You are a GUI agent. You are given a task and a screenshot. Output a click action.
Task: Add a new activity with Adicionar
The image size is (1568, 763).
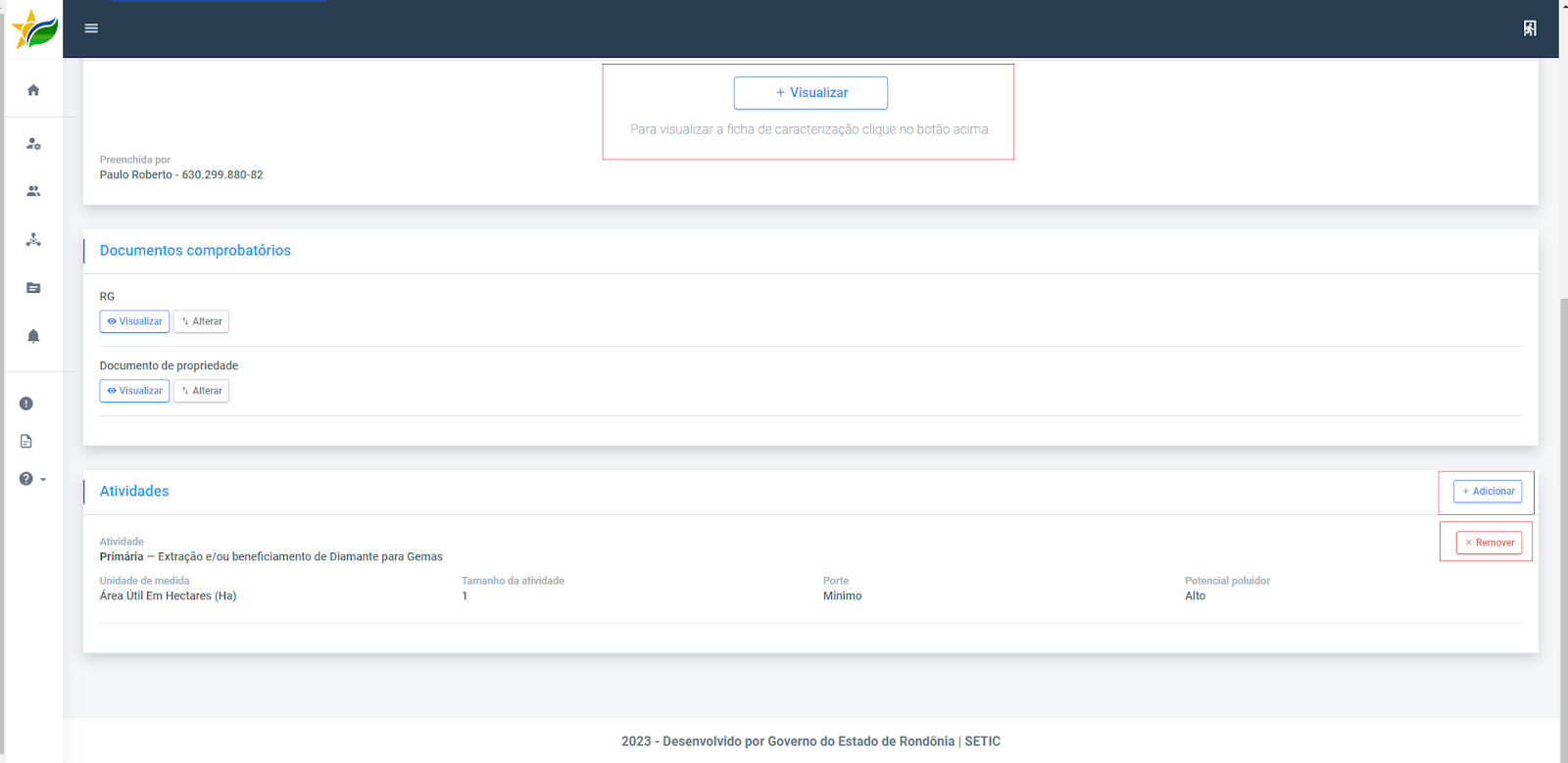click(1488, 492)
